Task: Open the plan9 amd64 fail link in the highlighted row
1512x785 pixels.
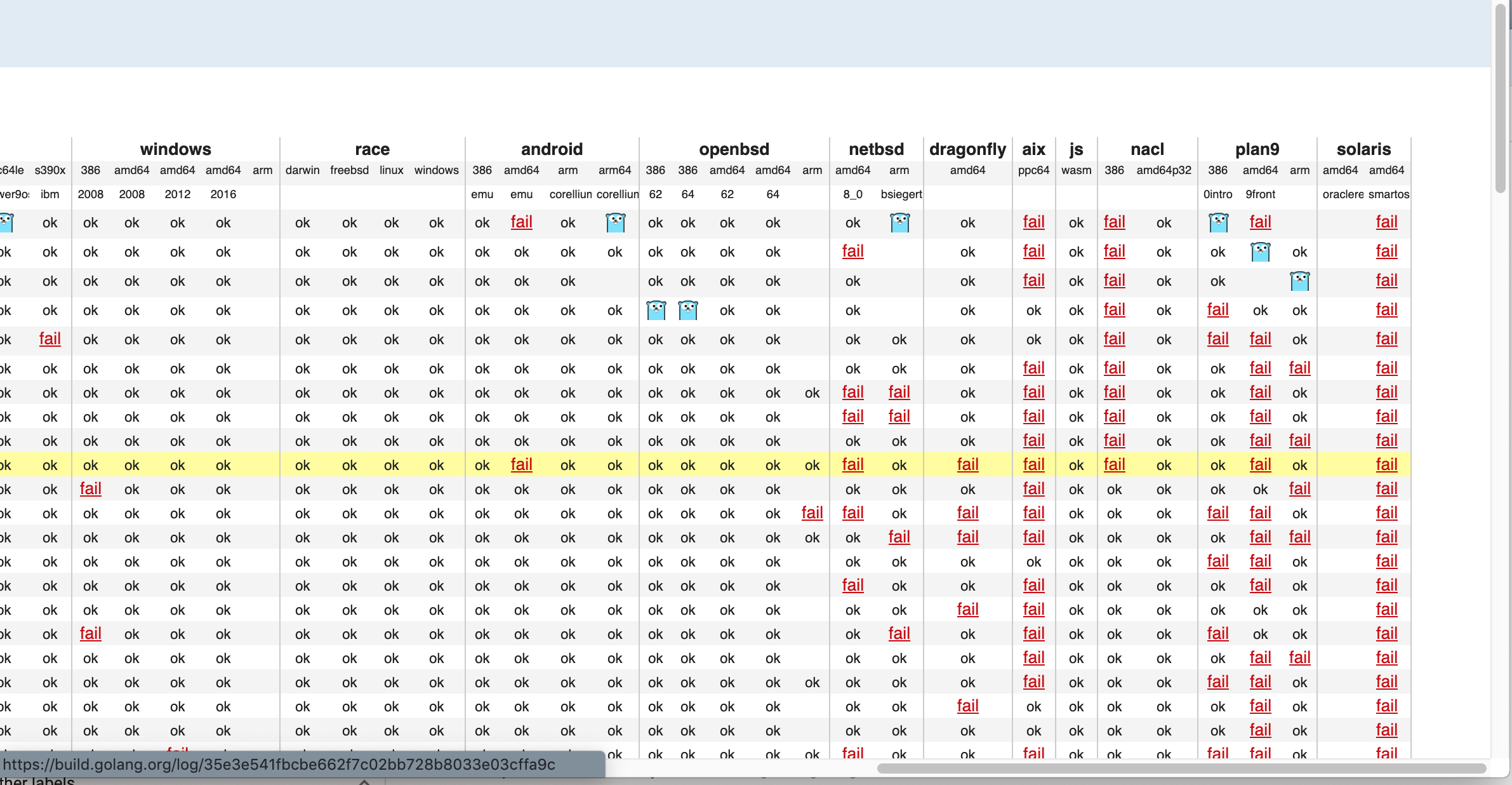Action: pyautogui.click(x=1261, y=465)
